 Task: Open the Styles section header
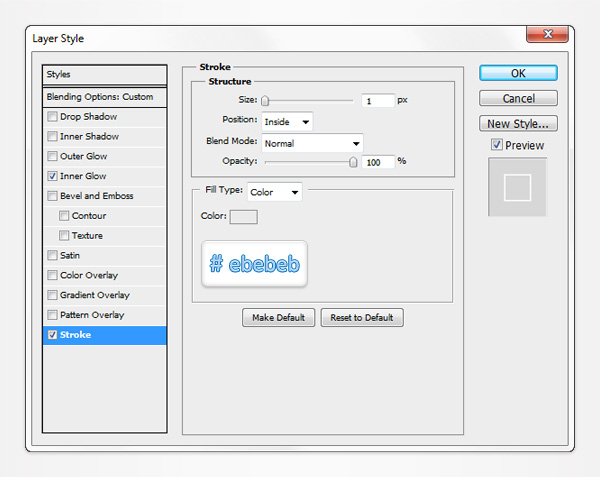pyautogui.click(x=104, y=74)
